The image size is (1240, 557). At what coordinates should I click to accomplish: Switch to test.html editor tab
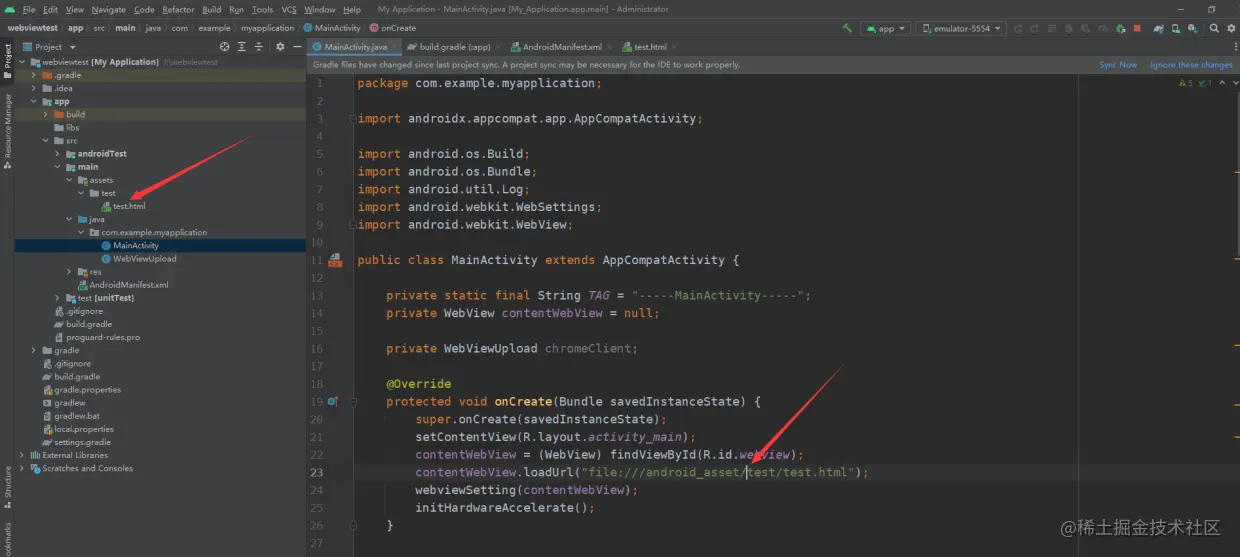click(x=650, y=46)
